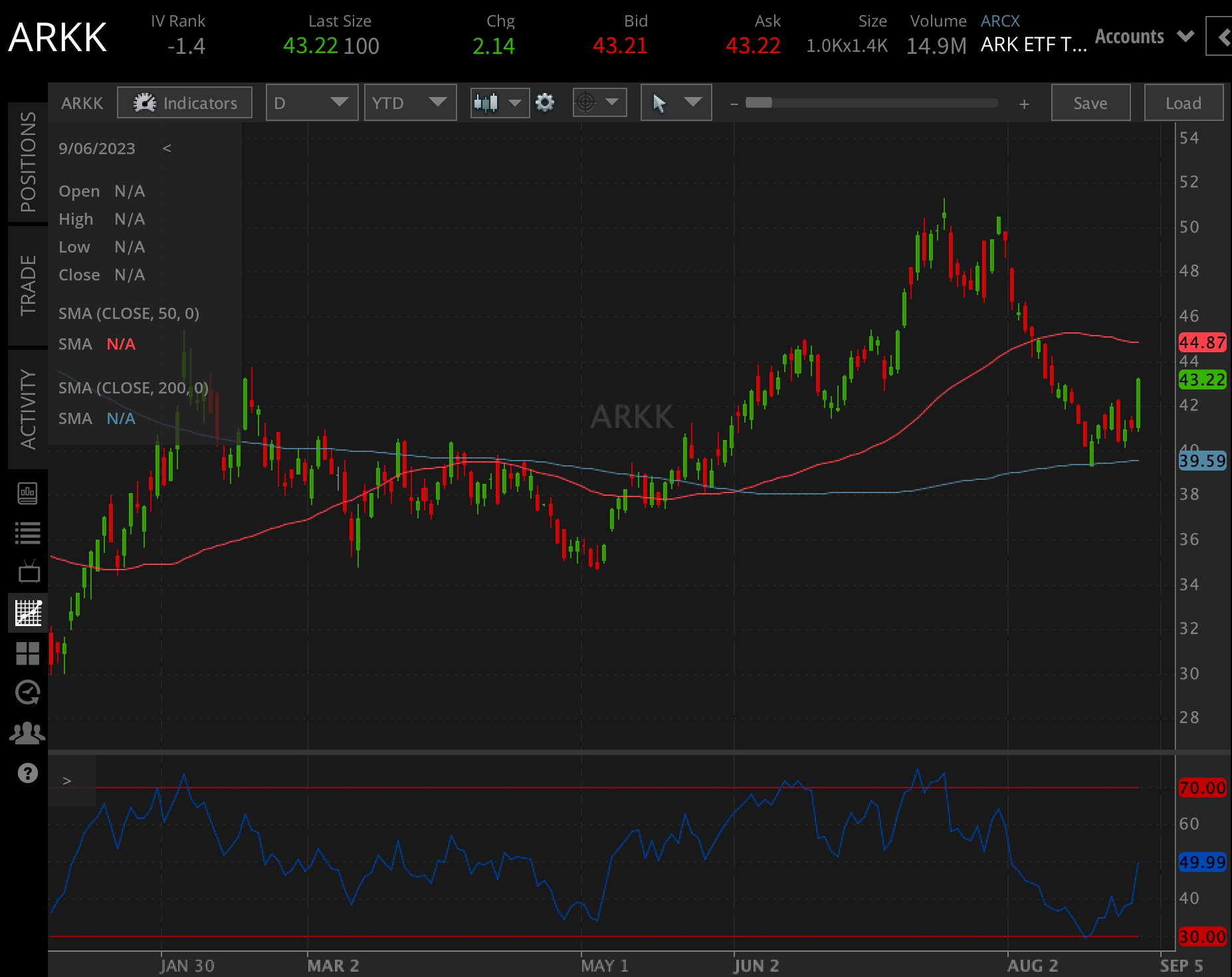Collapse the right panel with the arrow
Viewport: 1232px width, 977px height.
click(1221, 37)
